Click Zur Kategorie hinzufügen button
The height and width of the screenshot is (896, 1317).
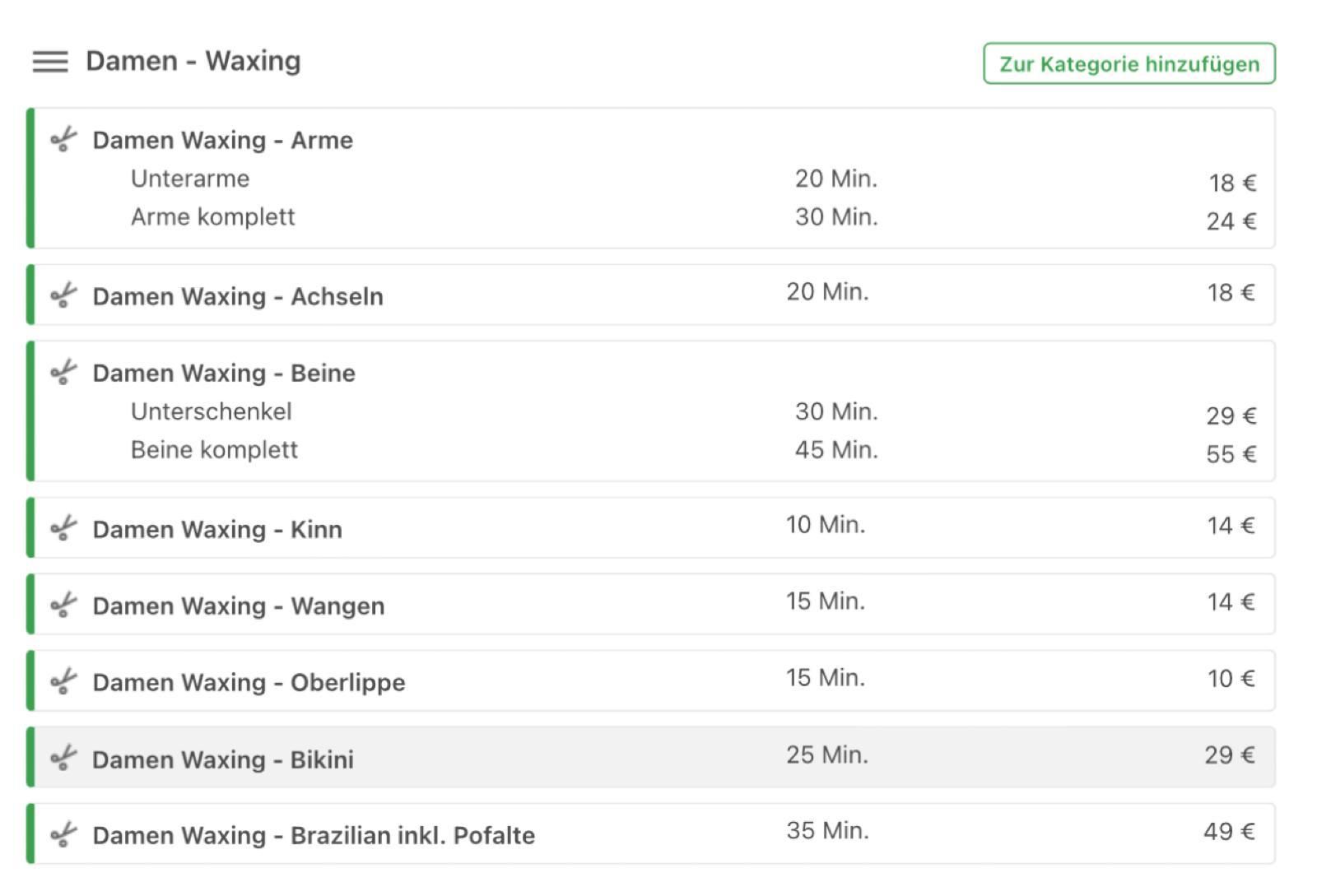point(1129,63)
